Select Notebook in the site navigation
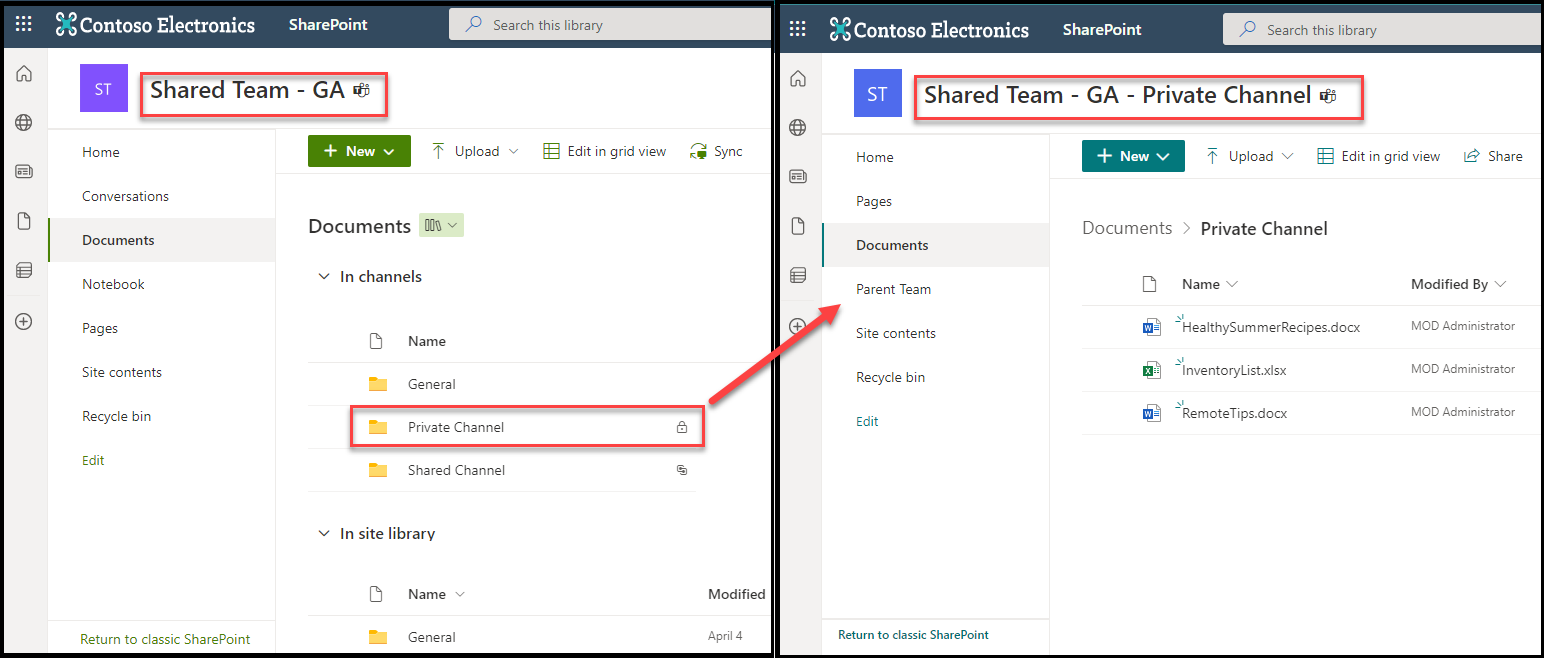 coord(113,284)
